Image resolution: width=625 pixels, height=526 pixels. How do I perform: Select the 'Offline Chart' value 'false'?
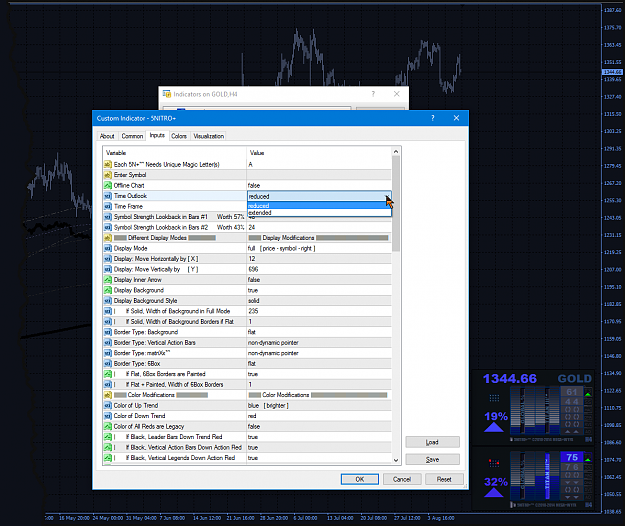click(254, 185)
